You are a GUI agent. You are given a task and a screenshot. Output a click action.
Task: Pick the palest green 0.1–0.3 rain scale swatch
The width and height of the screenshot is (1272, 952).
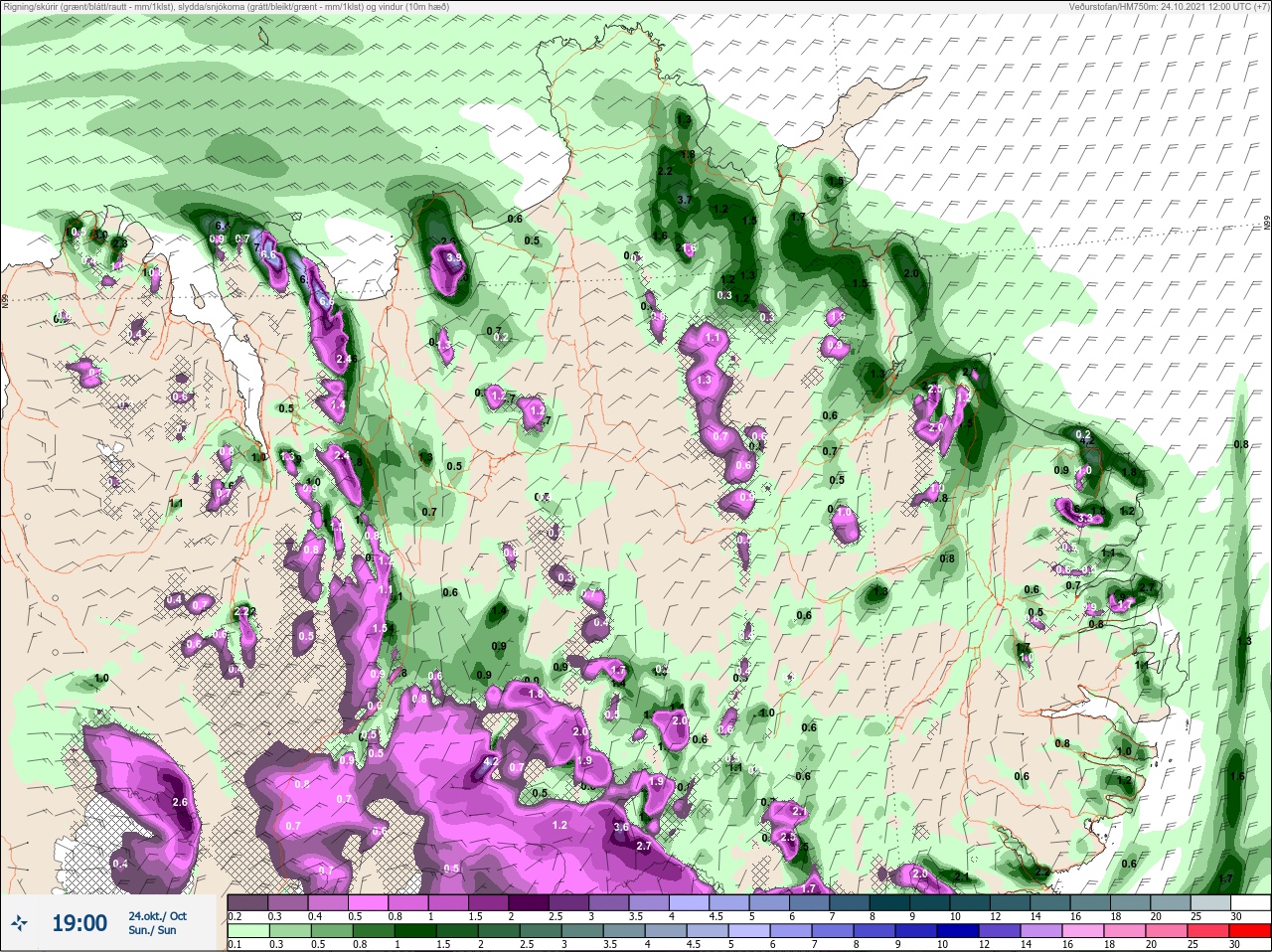(247, 932)
